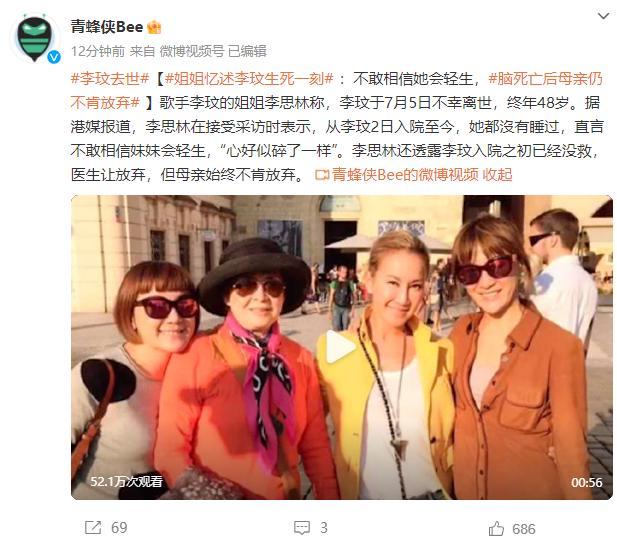This screenshot has height=547, width=617.
Task: Click the crown membership icon beside username
Action: click(154, 27)
